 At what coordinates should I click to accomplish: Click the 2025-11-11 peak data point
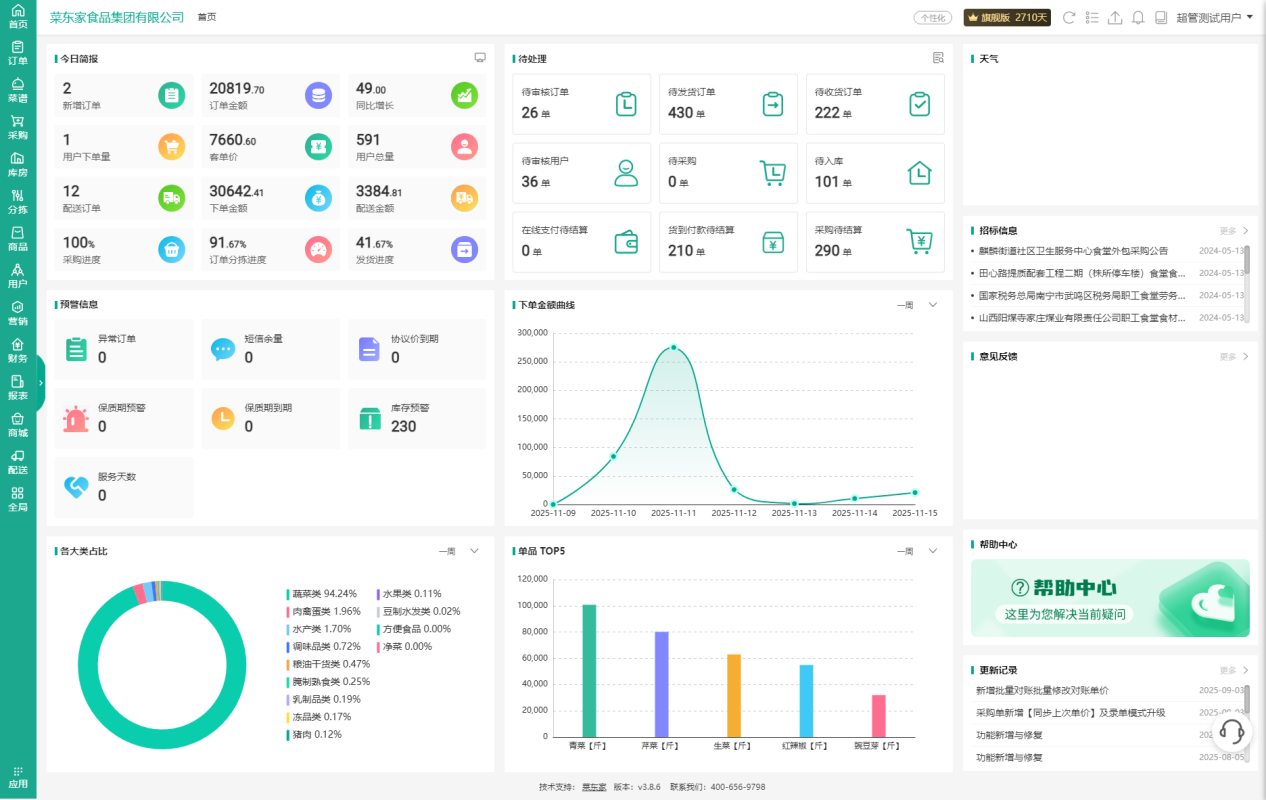(x=674, y=348)
